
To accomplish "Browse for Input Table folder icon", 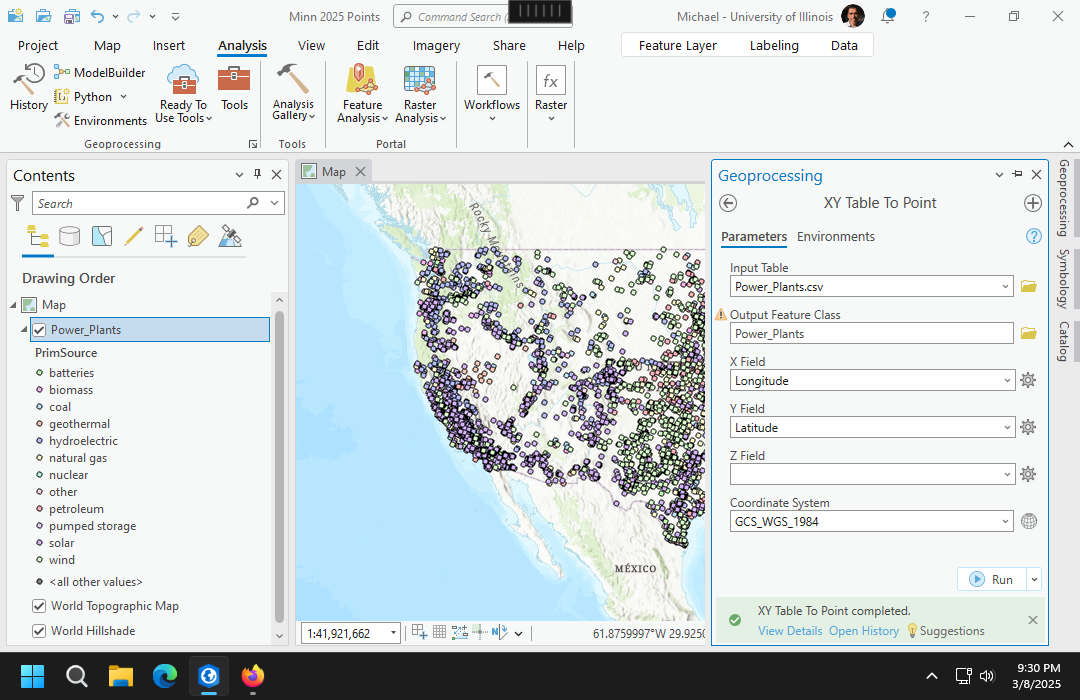I will click(x=1028, y=287).
